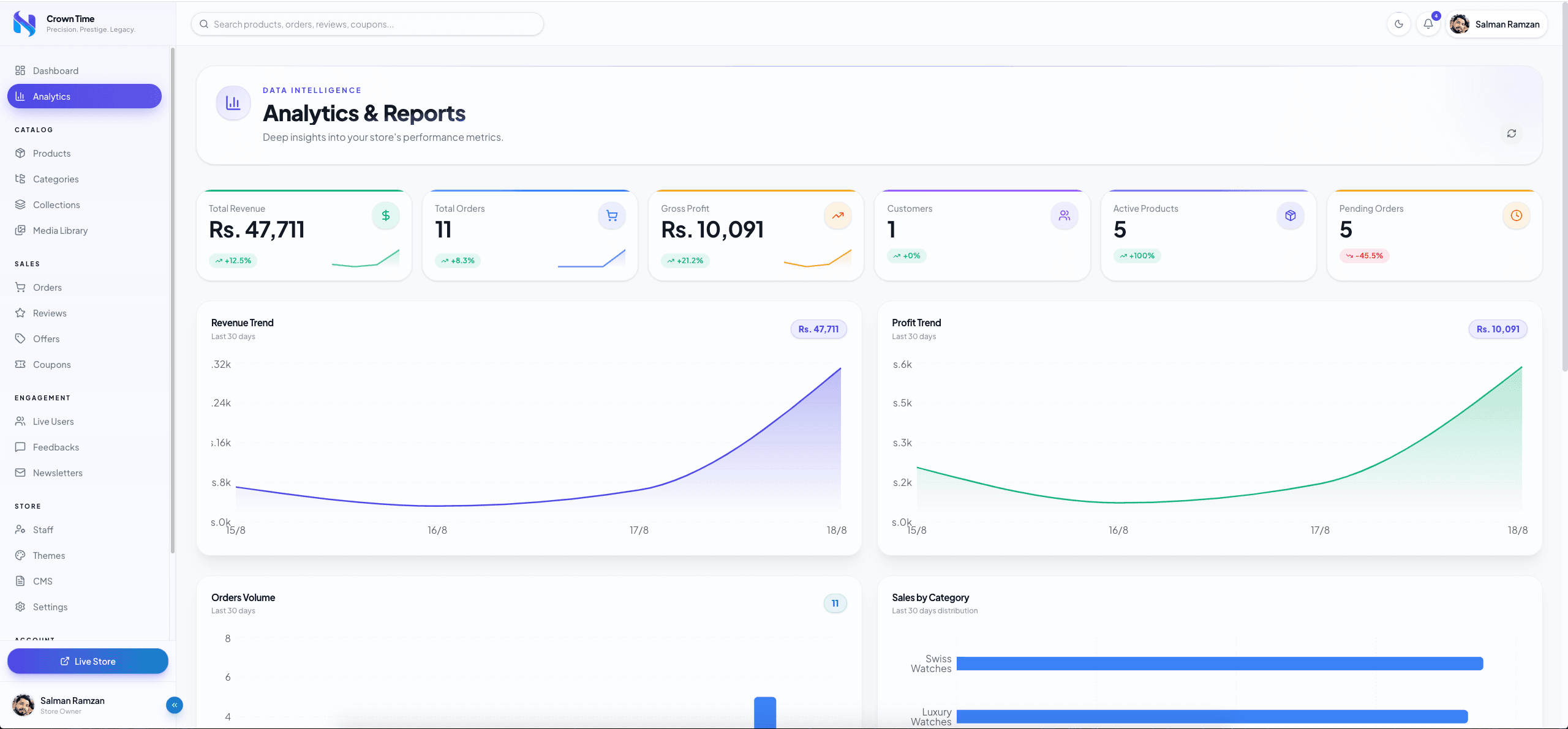Click the +8.3% orders badge
The image size is (1568, 729).
pos(458,261)
